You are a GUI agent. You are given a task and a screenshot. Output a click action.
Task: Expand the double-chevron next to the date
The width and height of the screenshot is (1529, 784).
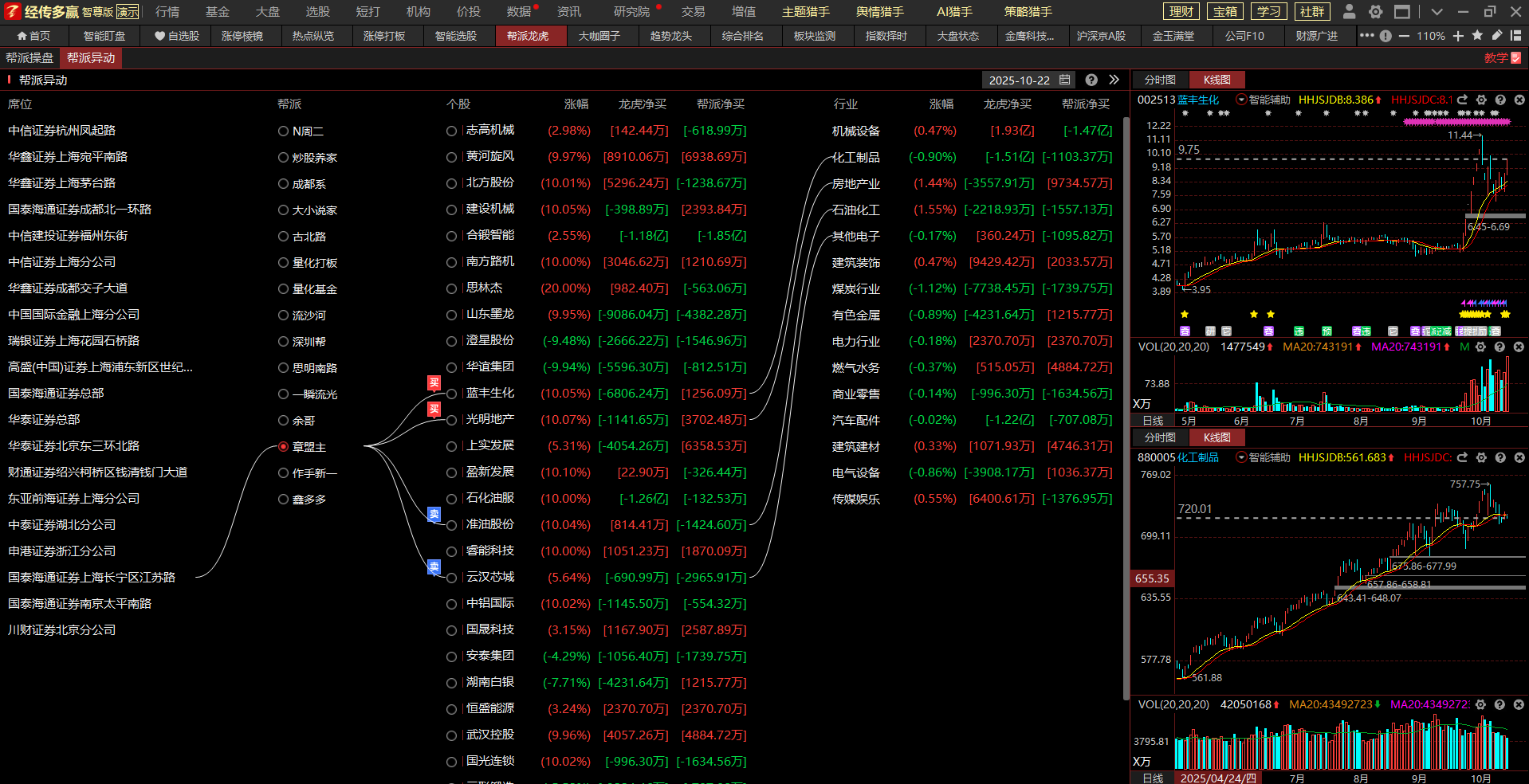(x=1114, y=80)
